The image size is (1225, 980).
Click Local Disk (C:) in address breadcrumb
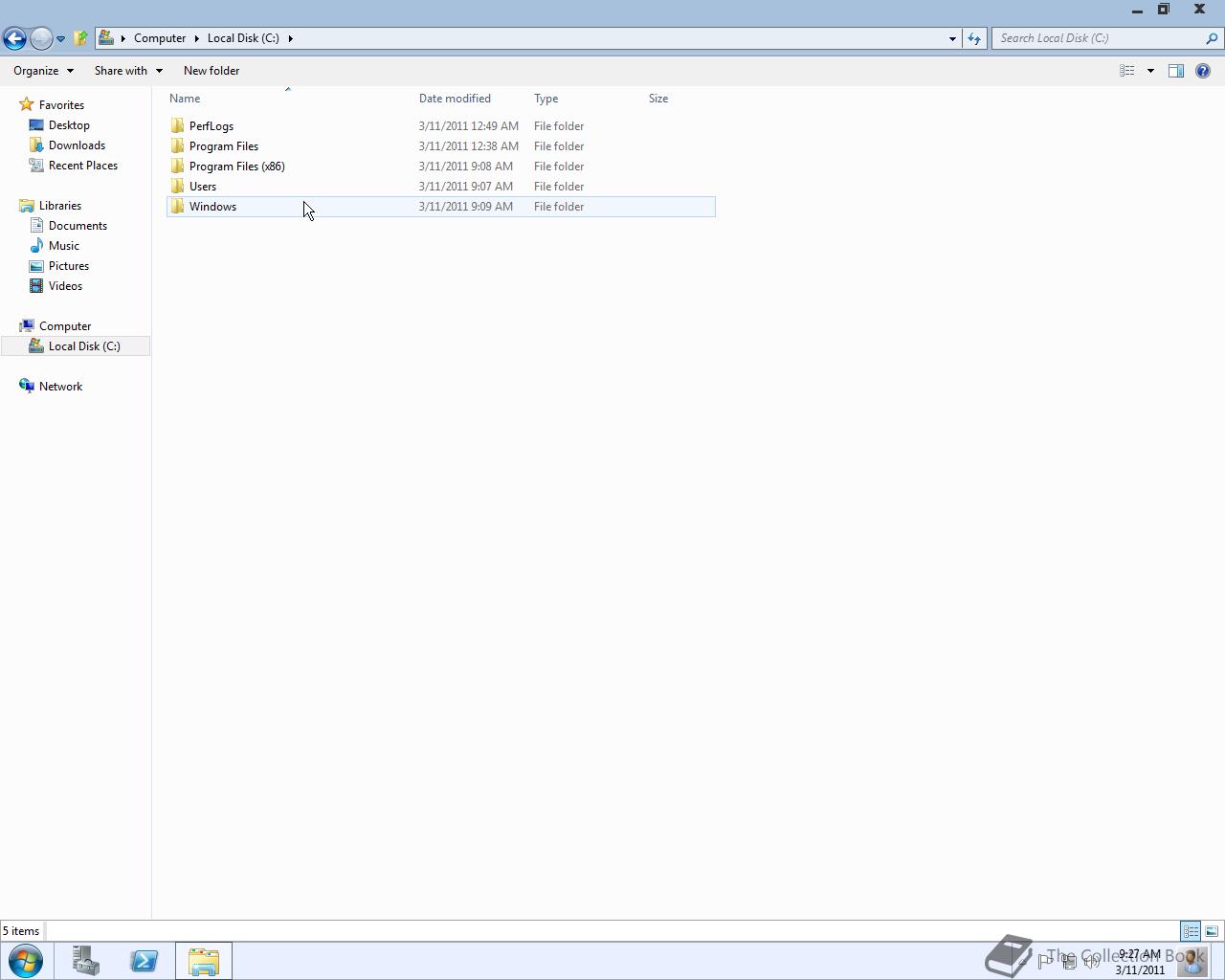coord(243,38)
